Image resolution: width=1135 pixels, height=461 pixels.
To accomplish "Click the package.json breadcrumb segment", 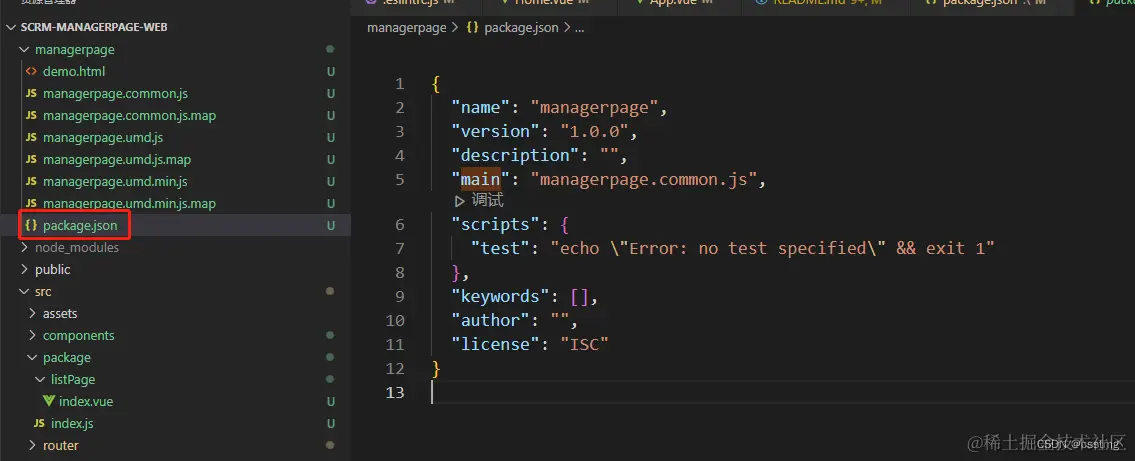I will click(x=519, y=28).
